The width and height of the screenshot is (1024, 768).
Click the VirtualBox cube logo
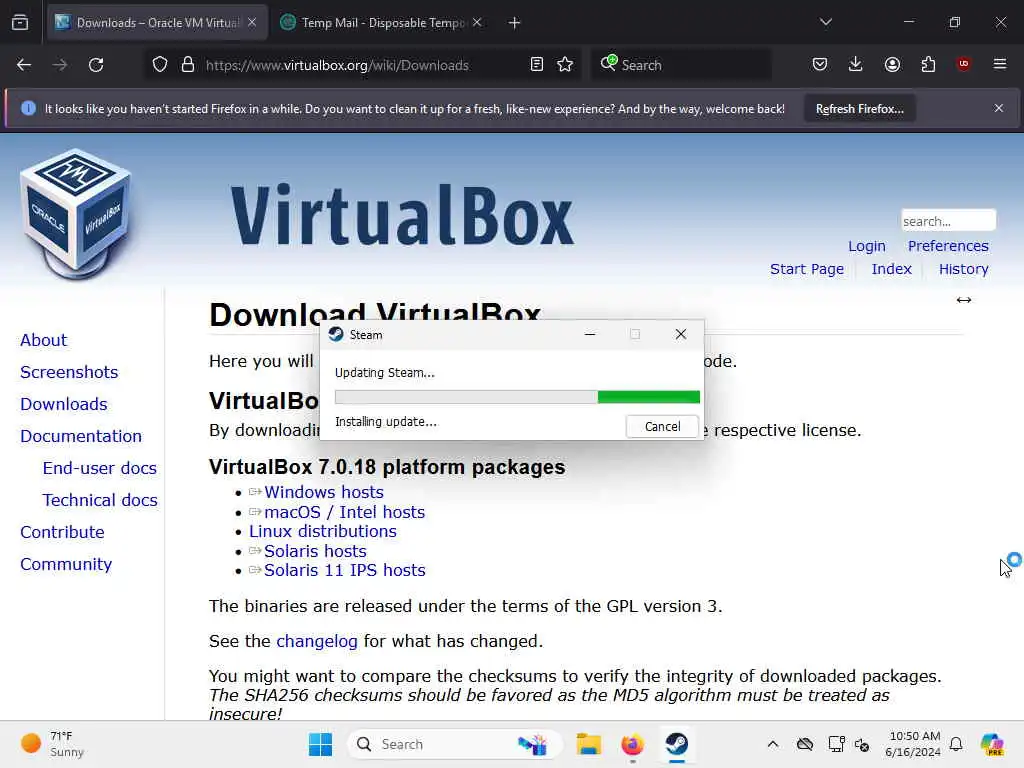[x=76, y=214]
